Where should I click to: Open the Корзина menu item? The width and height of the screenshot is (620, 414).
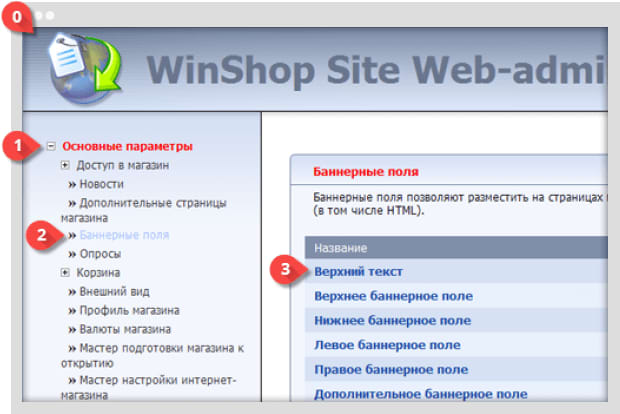coord(98,273)
